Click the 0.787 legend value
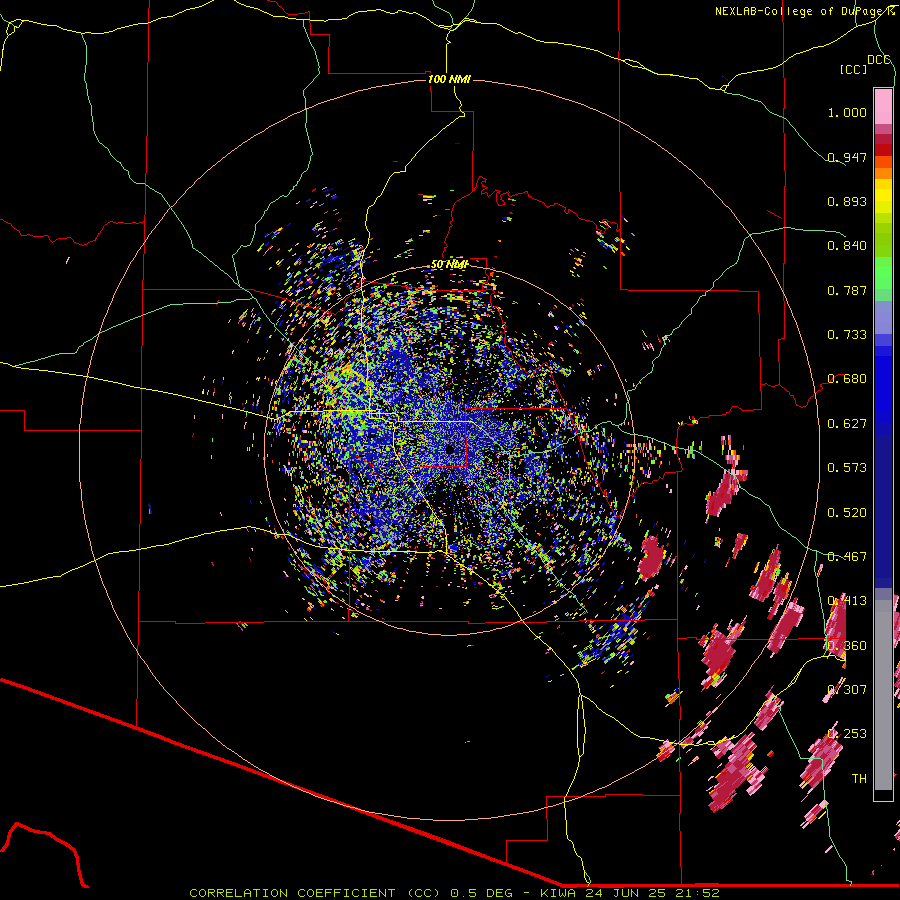The image size is (900, 900). pos(847,290)
